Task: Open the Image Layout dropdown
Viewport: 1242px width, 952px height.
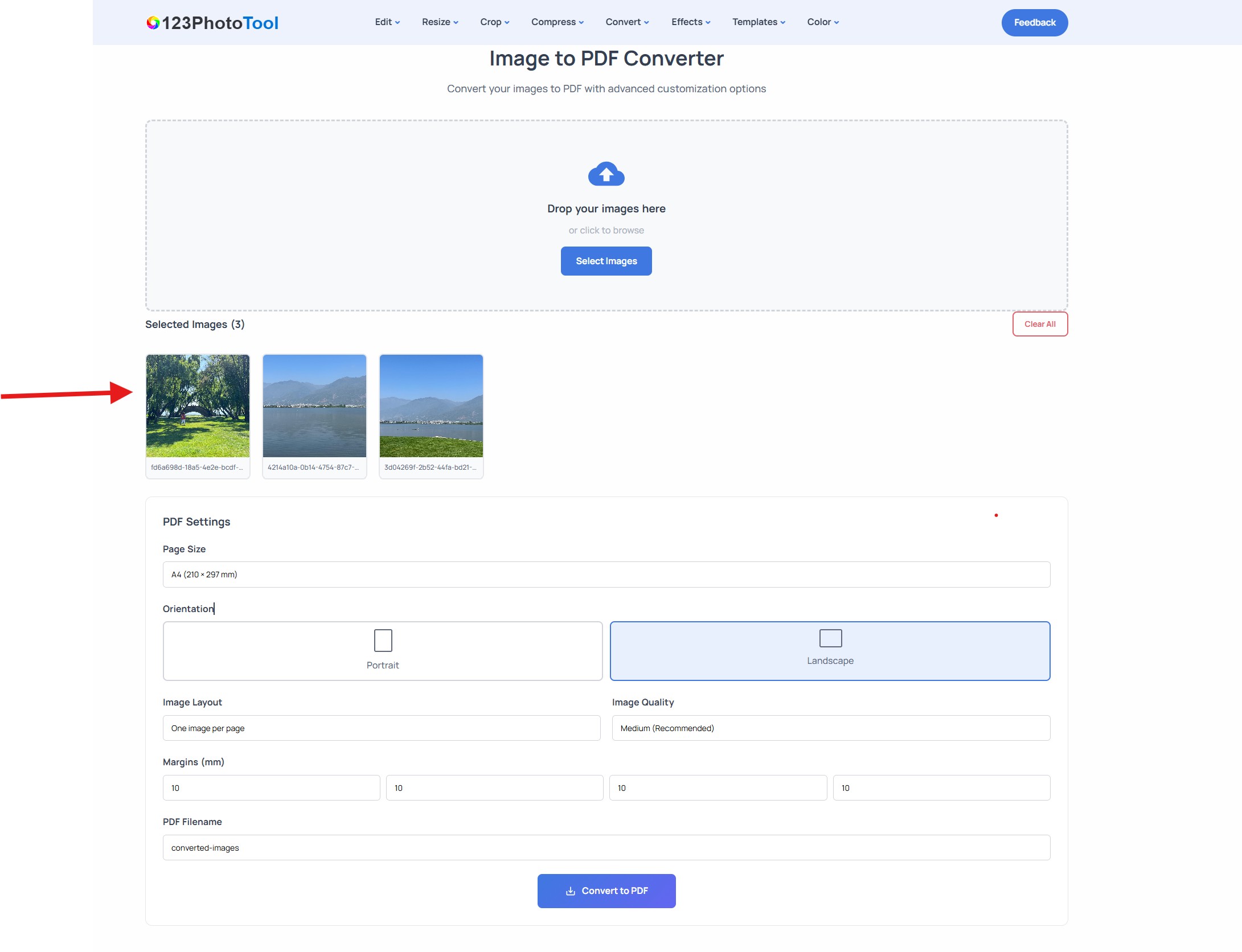Action: 382,728
